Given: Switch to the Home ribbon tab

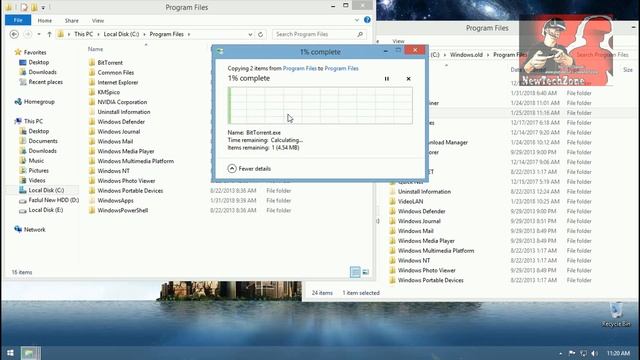Looking at the screenshot, I should click(45, 20).
